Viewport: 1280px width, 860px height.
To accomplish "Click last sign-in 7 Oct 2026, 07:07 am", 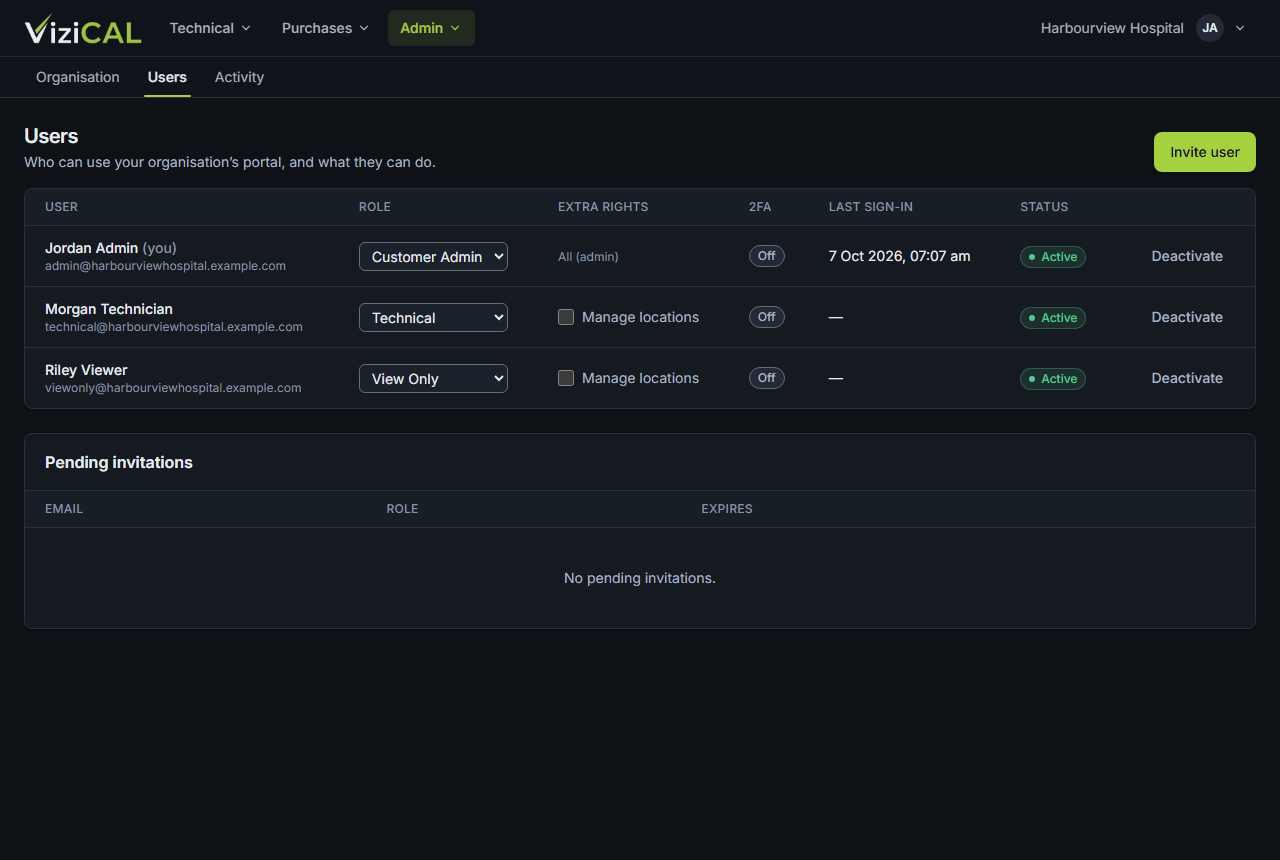I will [x=899, y=256].
